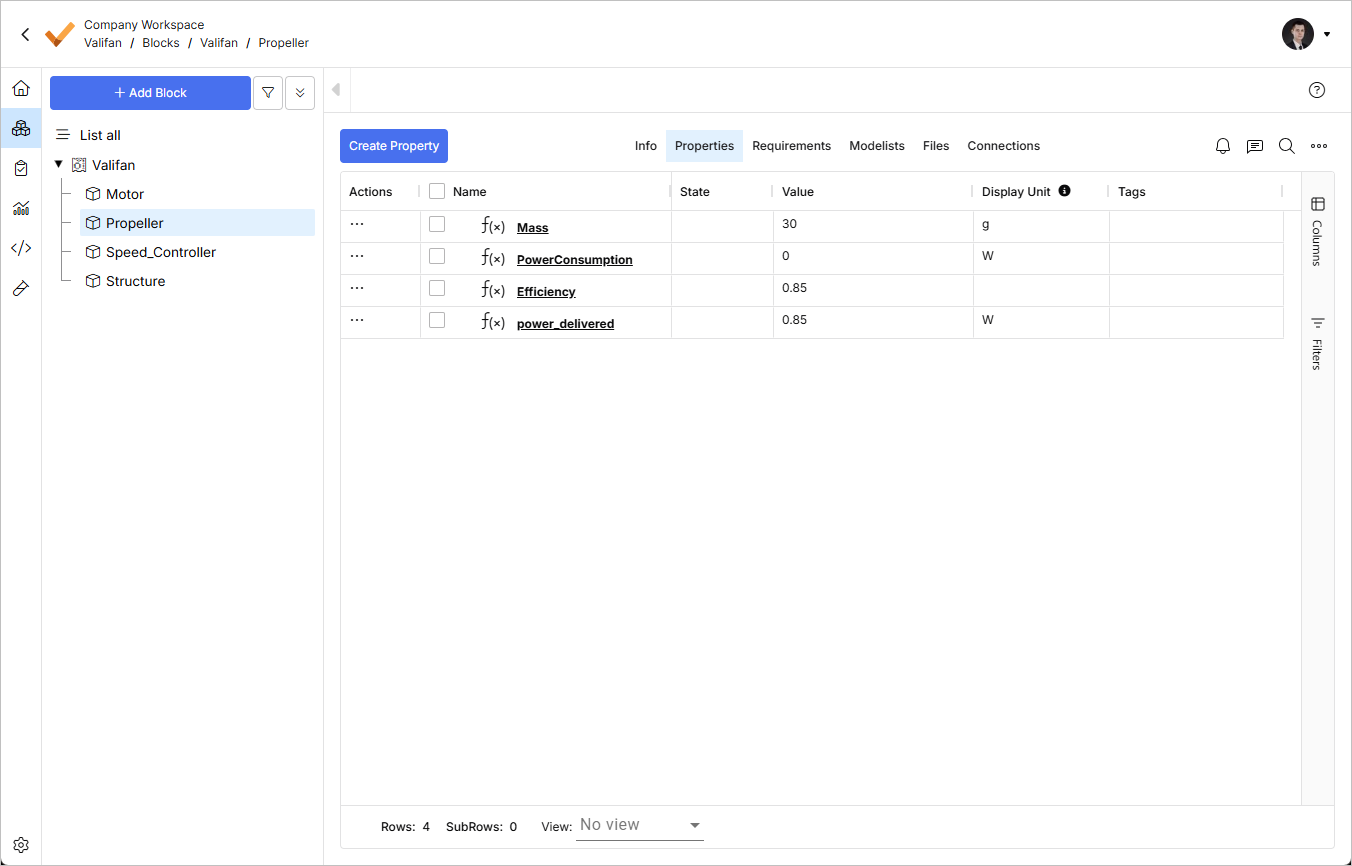Switch to the Connections tab
This screenshot has height=866, width=1352.
(x=1003, y=146)
